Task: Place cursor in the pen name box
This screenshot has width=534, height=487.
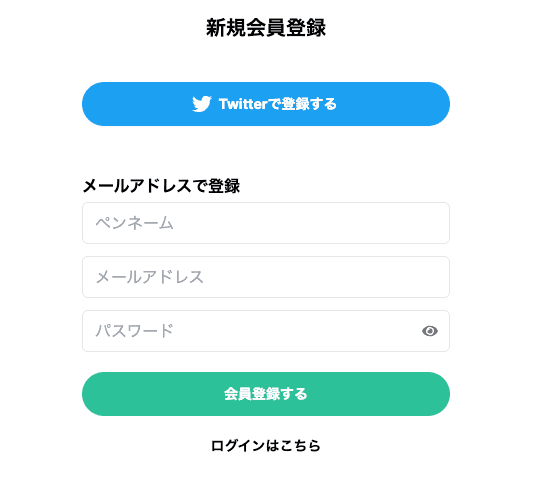Action: [266, 223]
